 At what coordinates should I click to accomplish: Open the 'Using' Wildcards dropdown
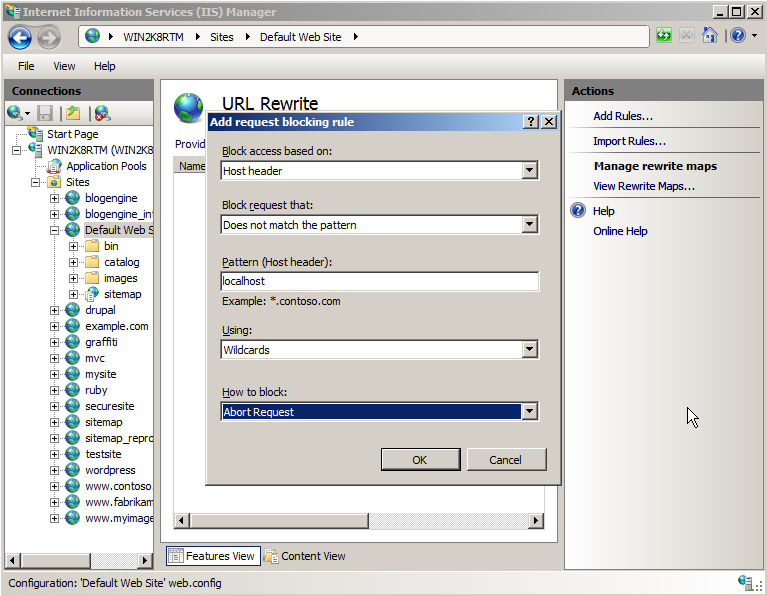pyautogui.click(x=530, y=350)
